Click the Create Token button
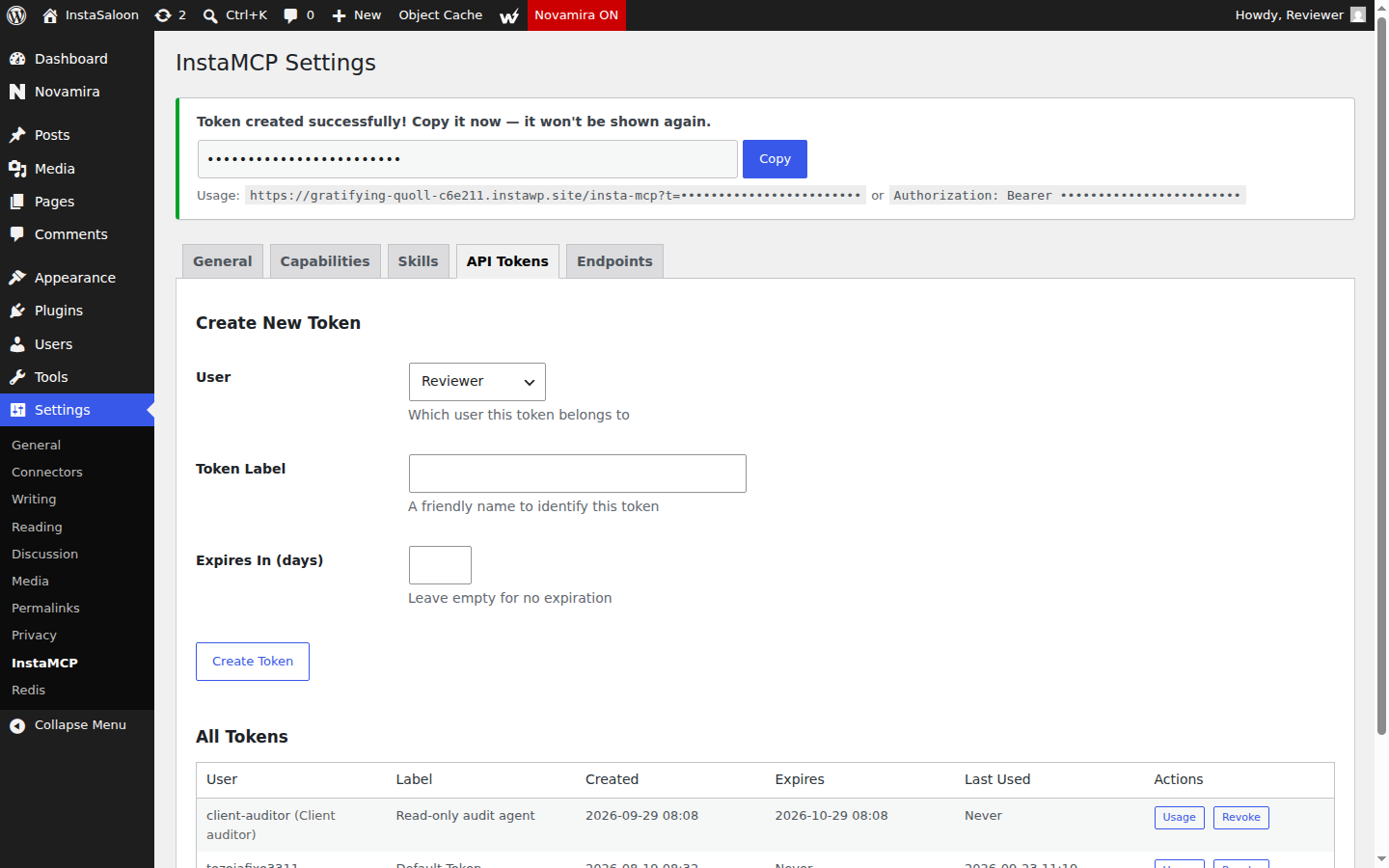The height and width of the screenshot is (868, 1389). click(x=253, y=662)
